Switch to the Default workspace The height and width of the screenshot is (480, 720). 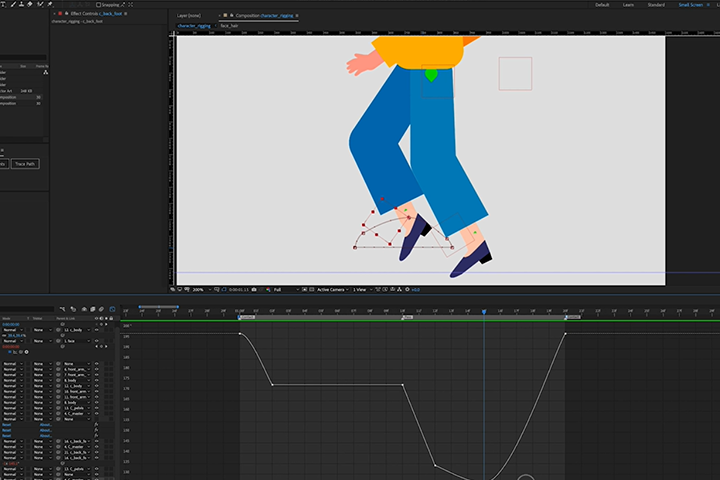[x=602, y=5]
